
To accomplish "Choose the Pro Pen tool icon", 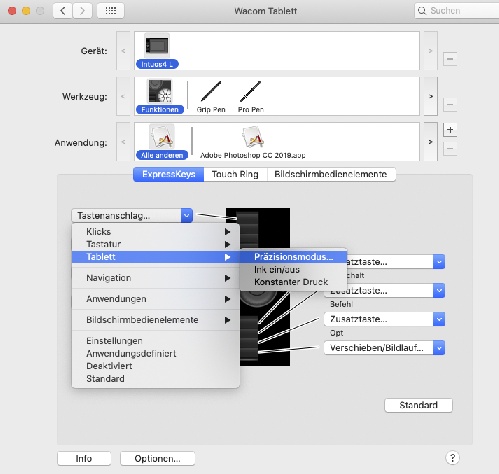I will [x=251, y=91].
